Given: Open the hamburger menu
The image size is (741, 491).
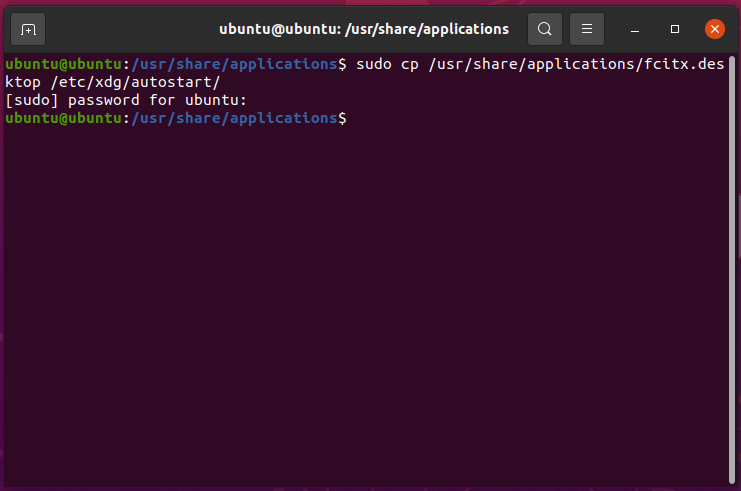Looking at the screenshot, I should 587,29.
